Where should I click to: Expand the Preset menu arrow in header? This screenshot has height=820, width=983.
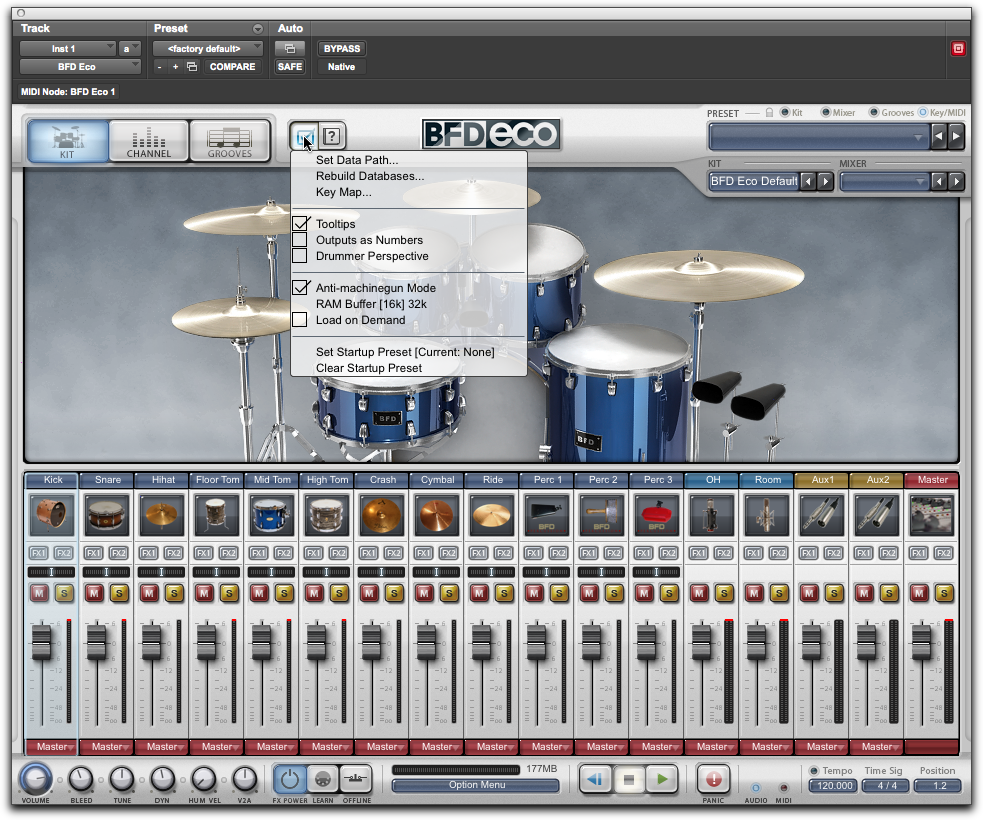(258, 29)
